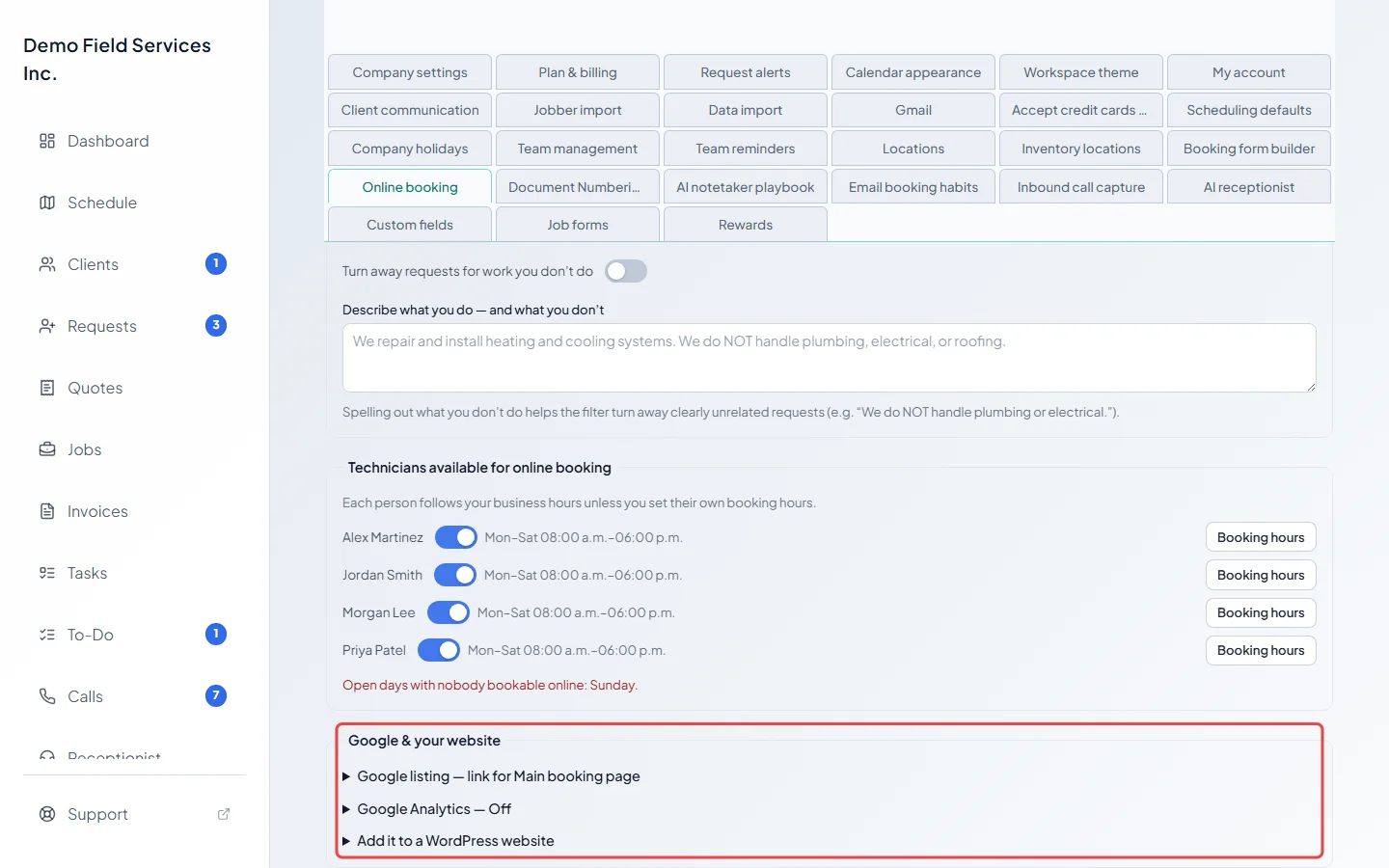Open Dashboard via its grid icon
The width and height of the screenshot is (1389, 868).
(x=47, y=141)
